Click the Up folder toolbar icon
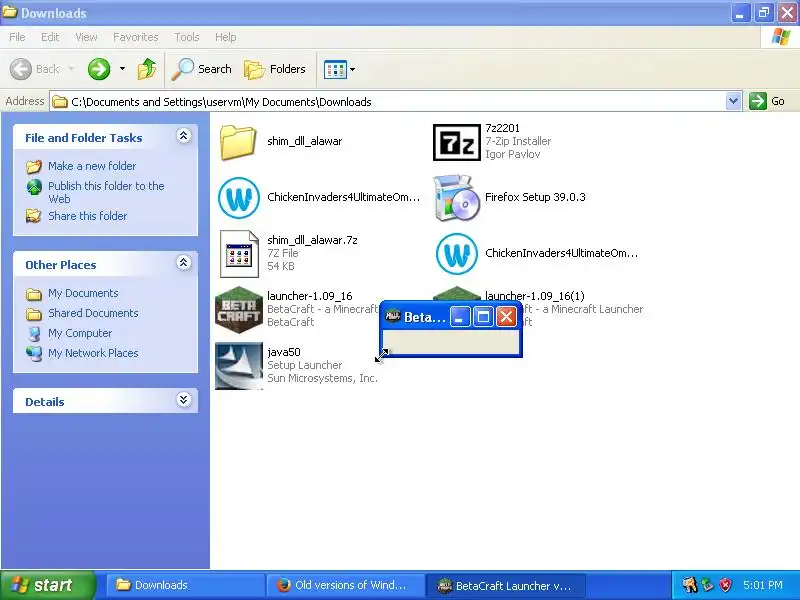This screenshot has height=600, width=800. click(147, 69)
